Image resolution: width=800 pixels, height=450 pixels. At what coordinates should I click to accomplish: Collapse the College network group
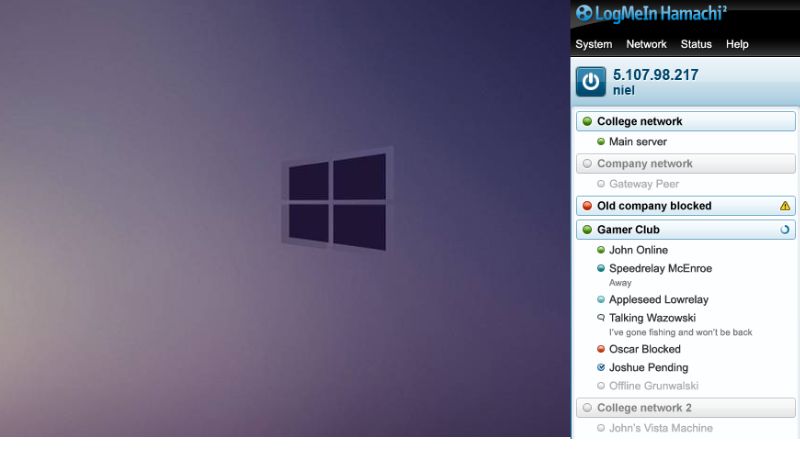[685, 121]
